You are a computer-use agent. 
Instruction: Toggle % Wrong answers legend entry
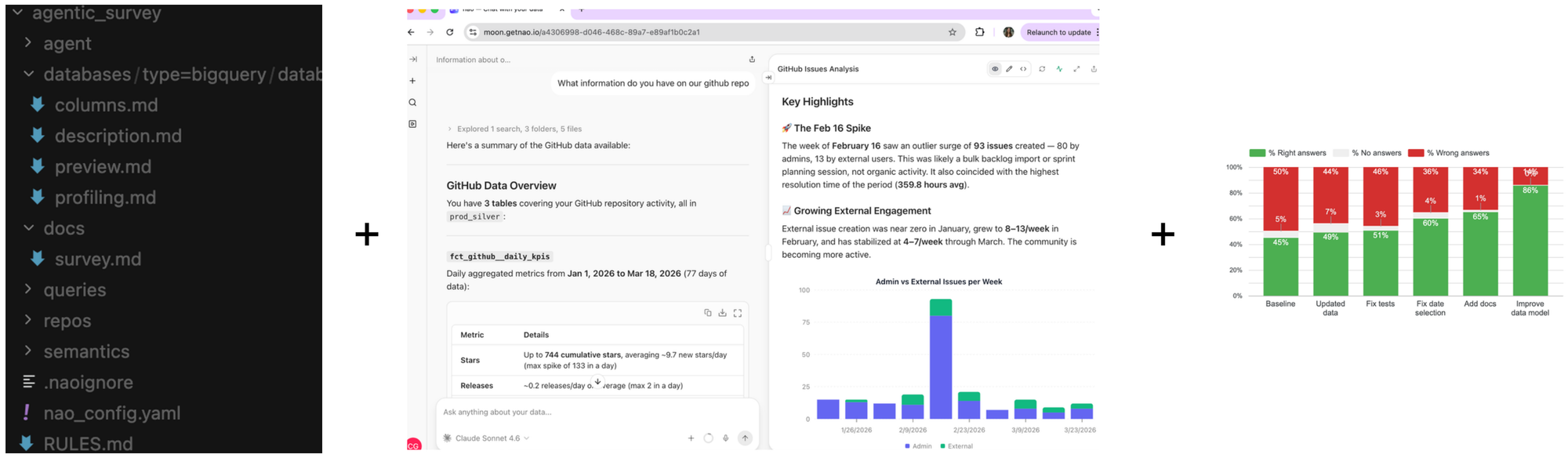(x=1449, y=153)
